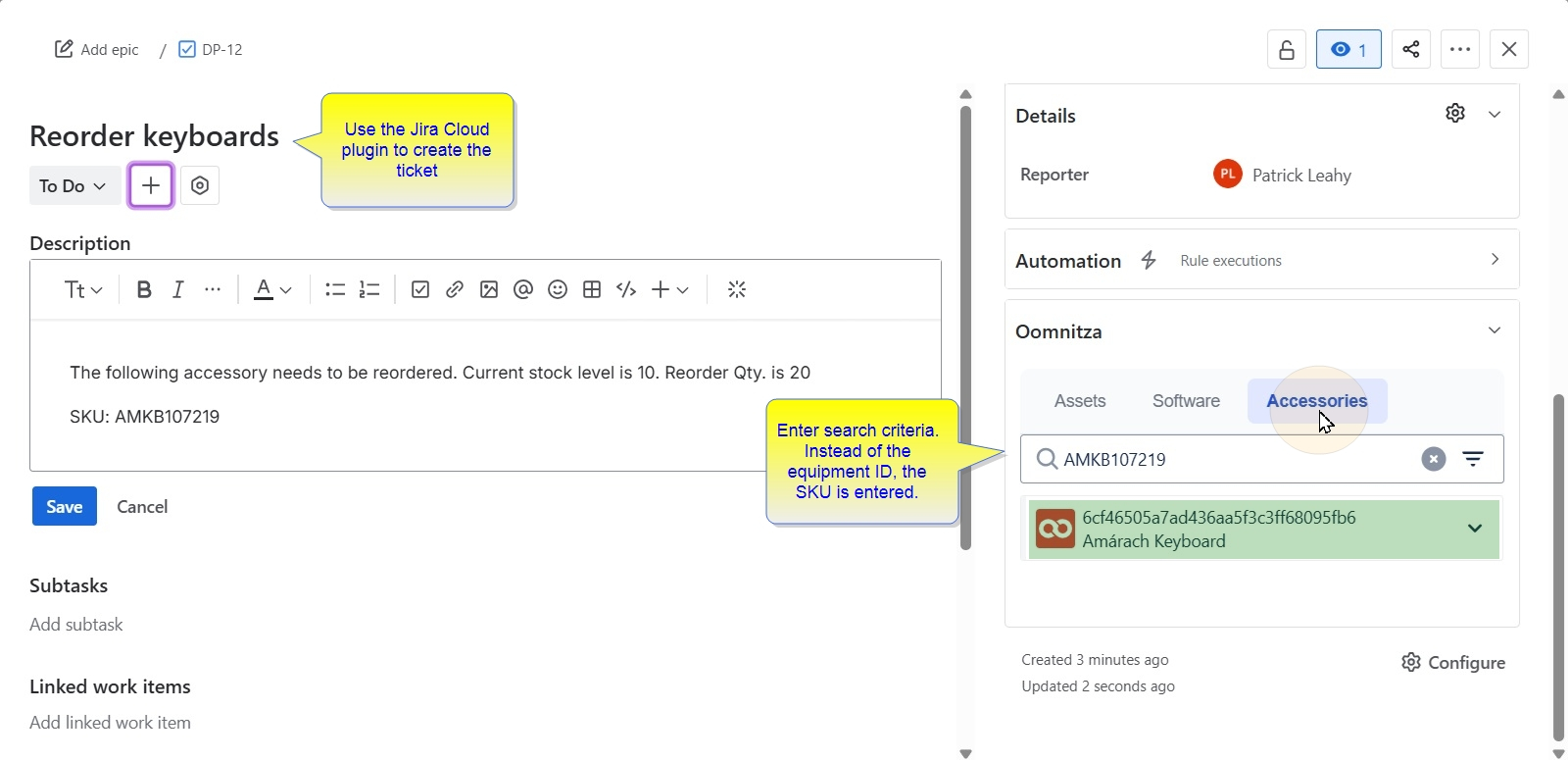1568x760 pixels.
Task: Click the AI sparkle icon in toolbar
Action: coord(738,289)
